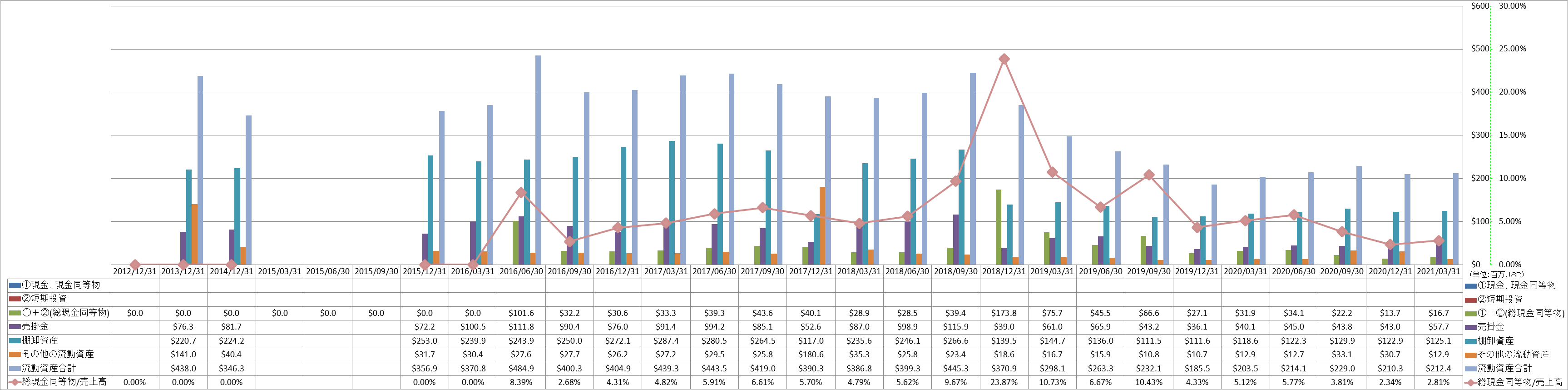Click the diamond marker at 2019/09/30 on the line
Screen dimensions: 1568x390
(1148, 175)
